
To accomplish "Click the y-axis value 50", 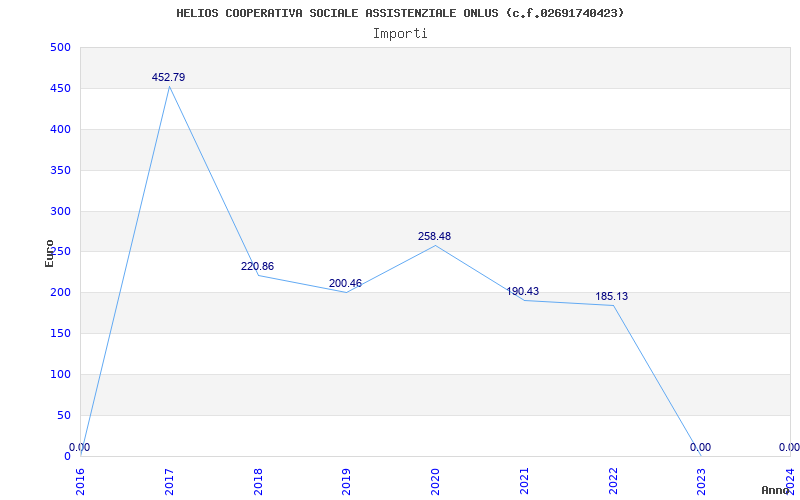I will click(x=64, y=415).
